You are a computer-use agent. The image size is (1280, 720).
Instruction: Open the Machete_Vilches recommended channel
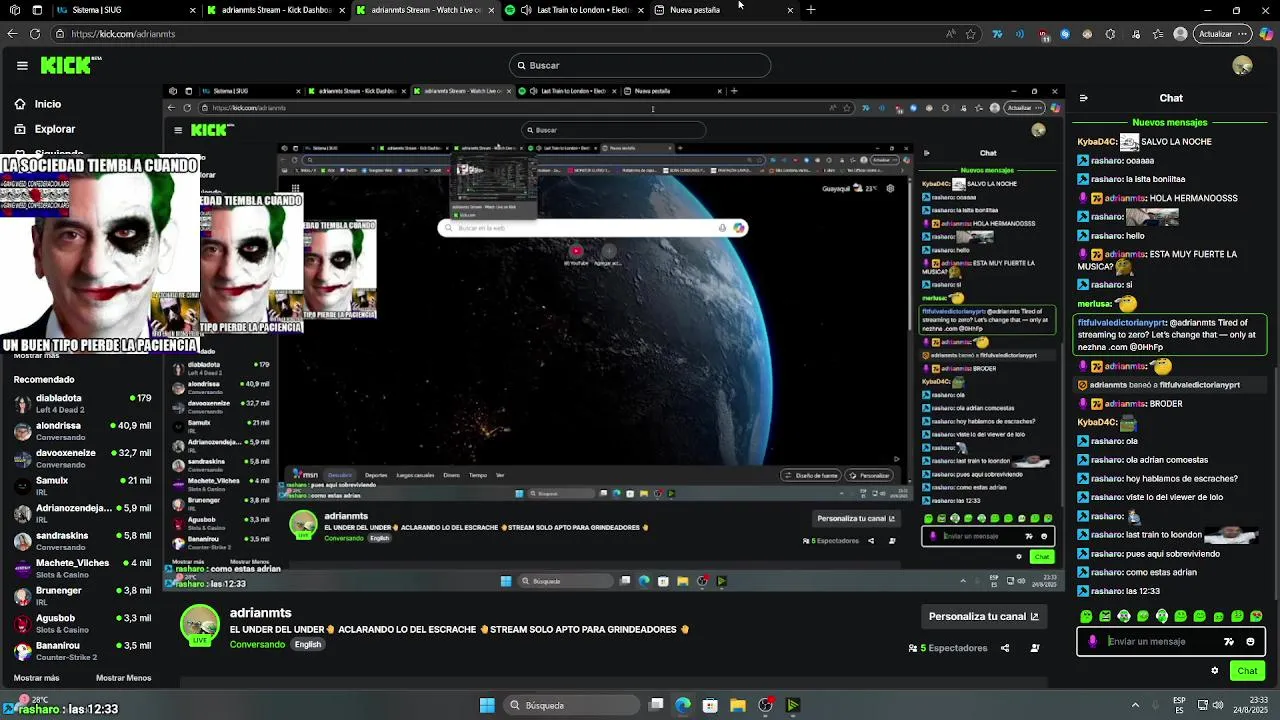82,568
